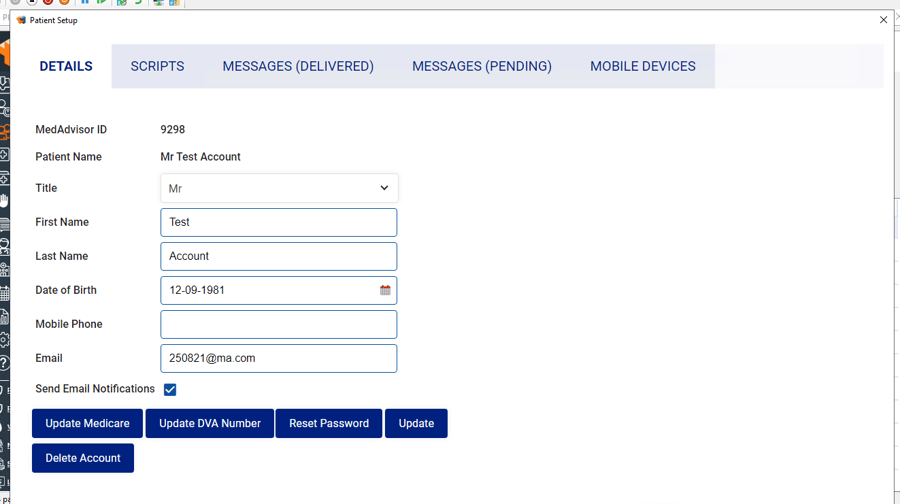Click Update DVA Number button
The height and width of the screenshot is (504, 900).
(210, 424)
